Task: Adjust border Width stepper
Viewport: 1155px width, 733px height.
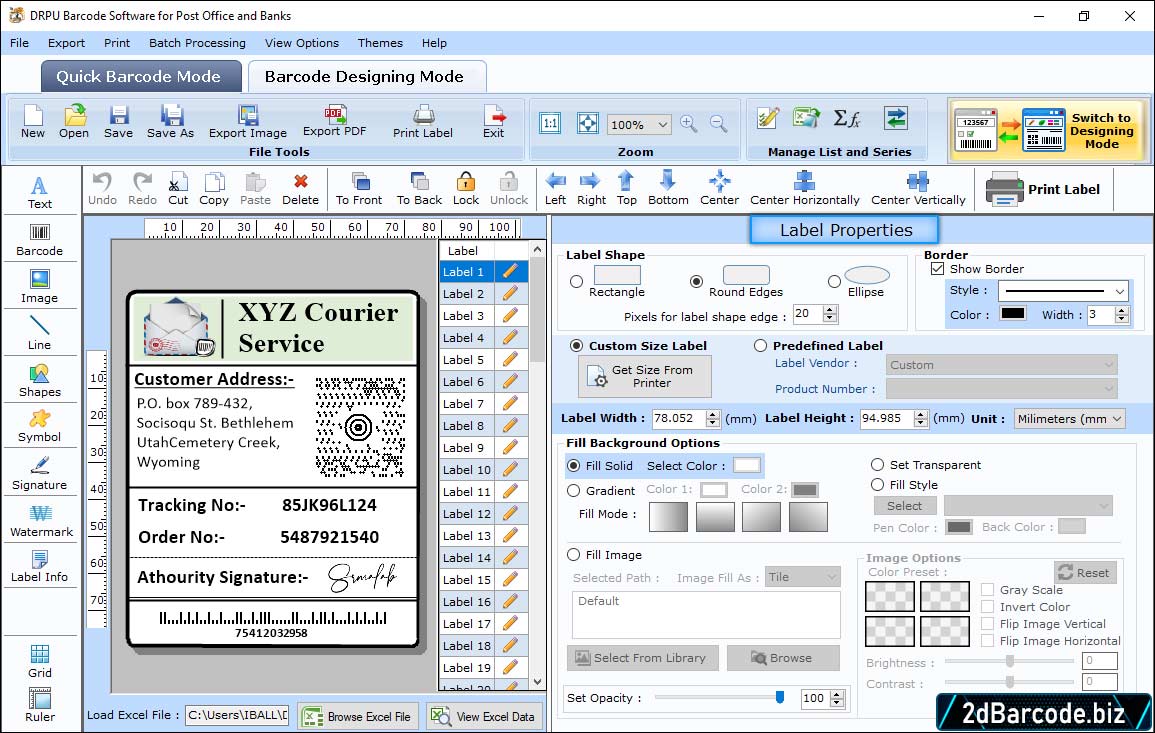Action: (1122, 315)
